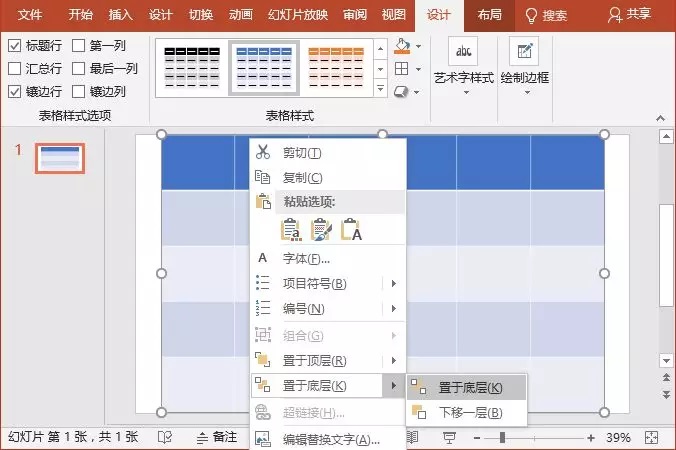Click the Share person icon

pyautogui.click(x=614, y=15)
